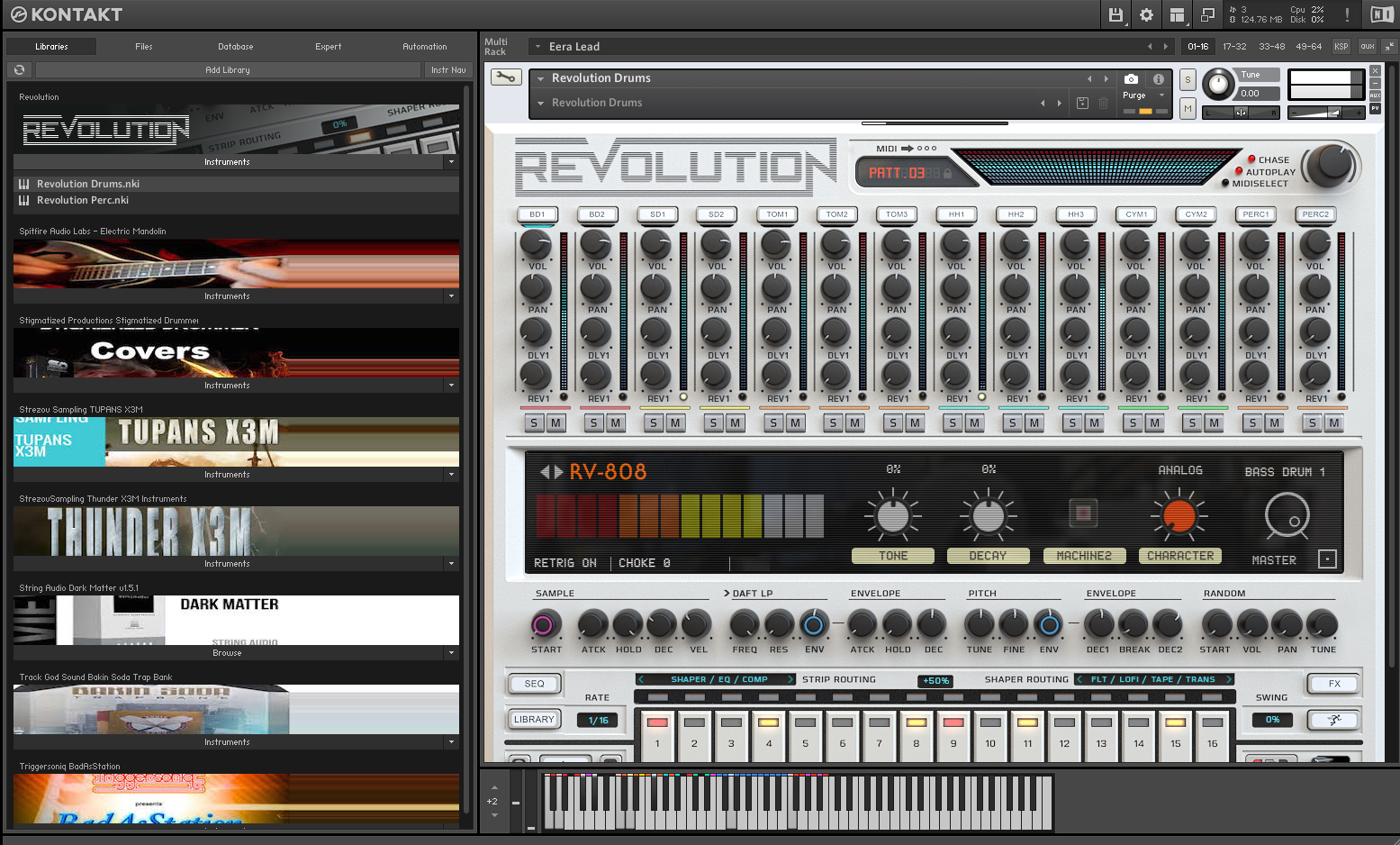
Task: Open the Eera Lead multi dropdown
Action: (537, 46)
